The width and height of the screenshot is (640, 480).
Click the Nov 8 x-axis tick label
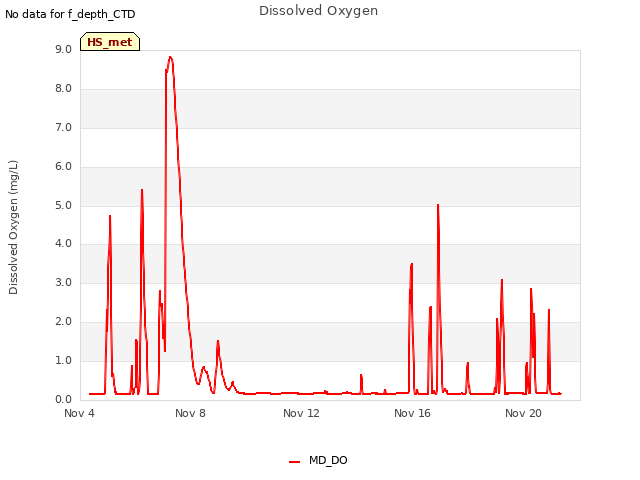point(190,413)
